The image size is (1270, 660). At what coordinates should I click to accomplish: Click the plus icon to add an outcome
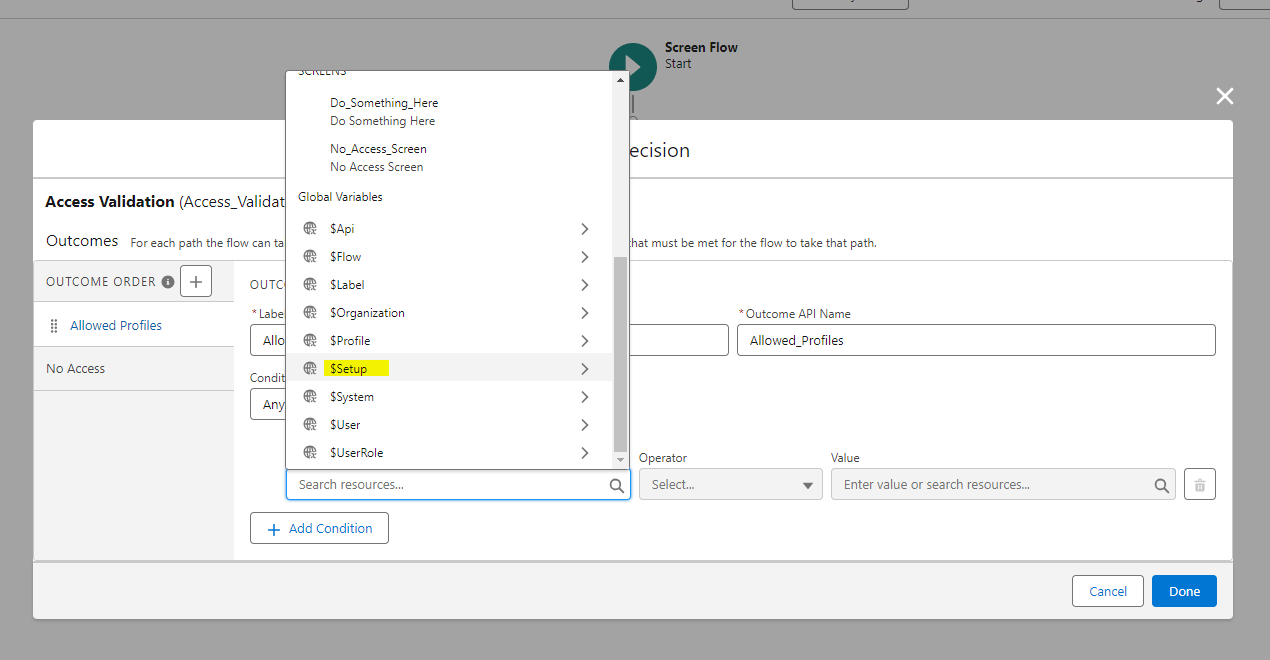point(196,282)
